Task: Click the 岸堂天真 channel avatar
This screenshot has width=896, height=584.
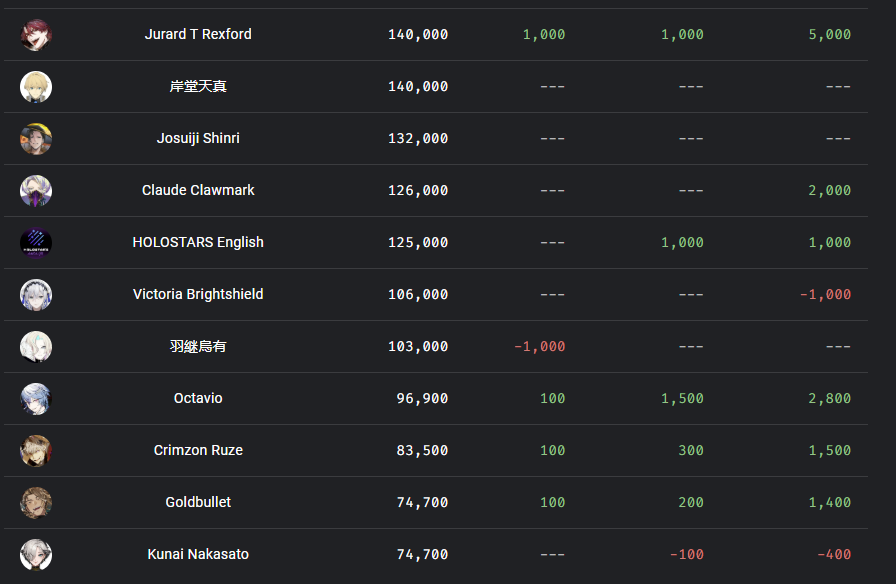Action: 36,87
